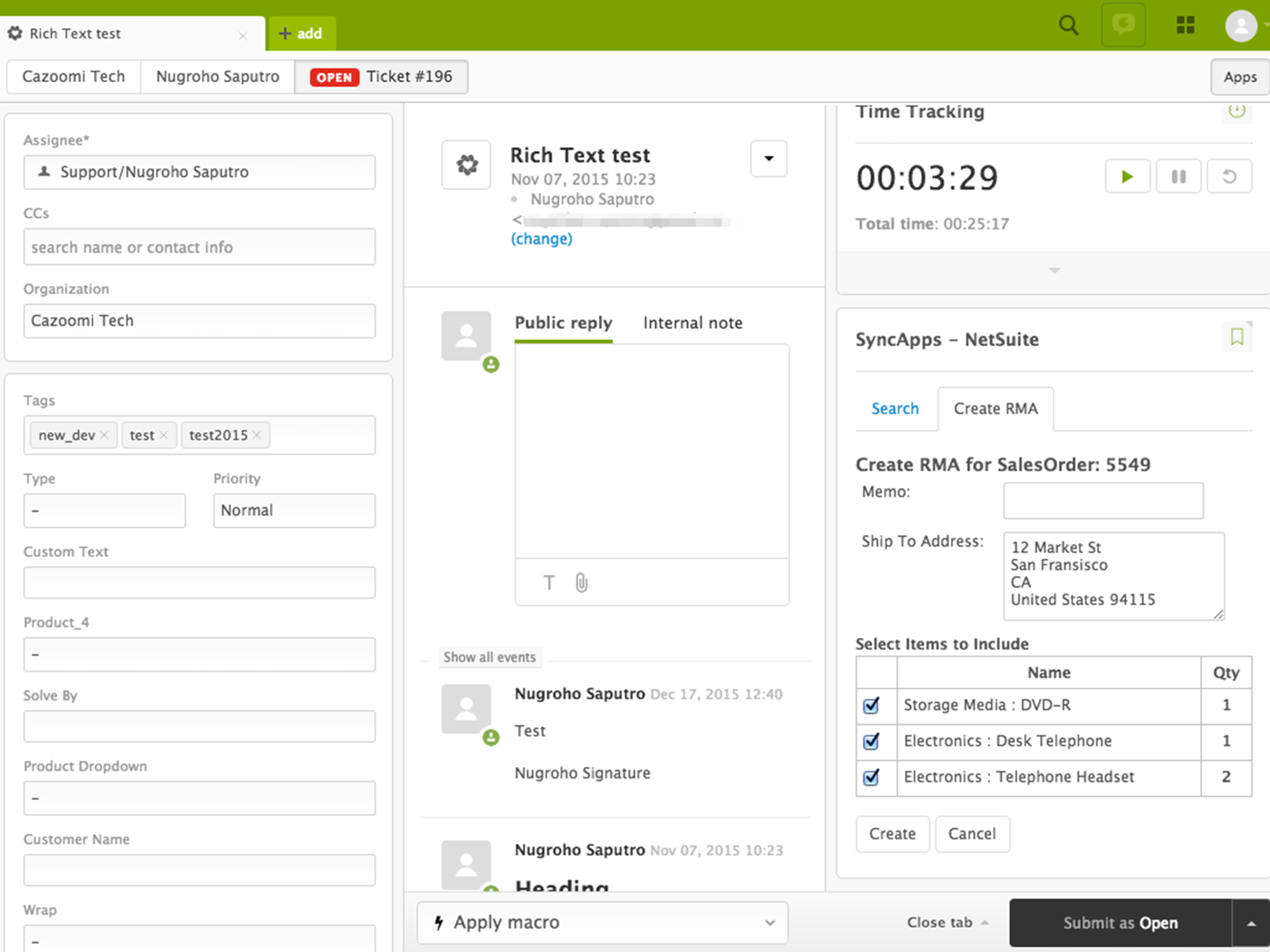This screenshot has width=1270, height=952.
Task: Open the ticket options dropdown arrow
Action: coord(768,159)
